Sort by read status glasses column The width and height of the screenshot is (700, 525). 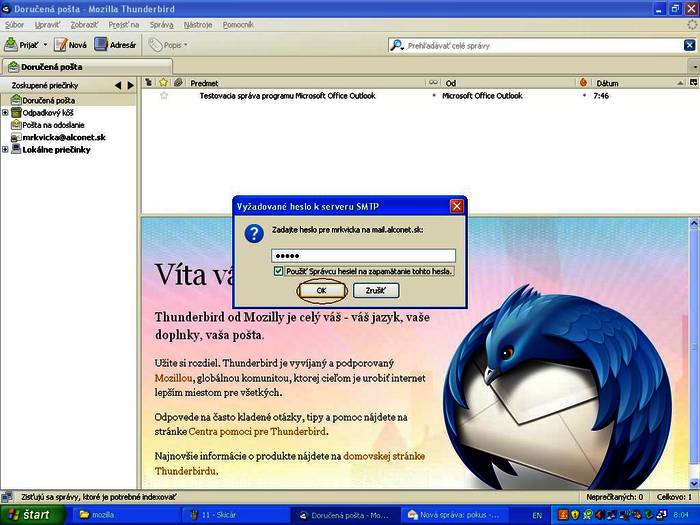(433, 83)
